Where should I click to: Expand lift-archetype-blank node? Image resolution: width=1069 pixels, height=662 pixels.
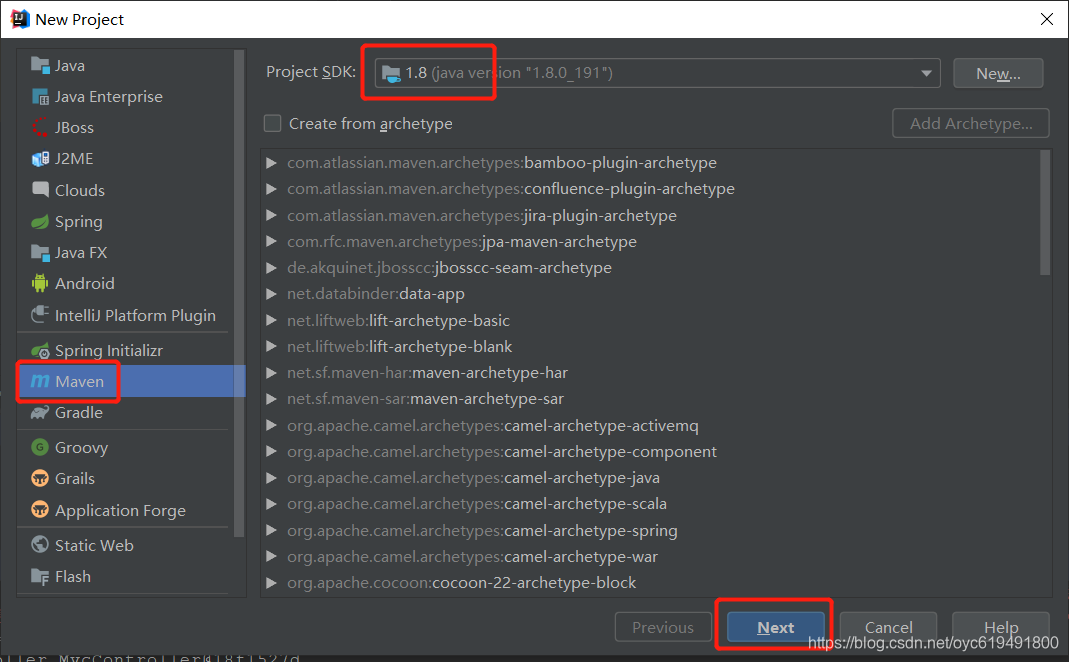[x=271, y=346]
